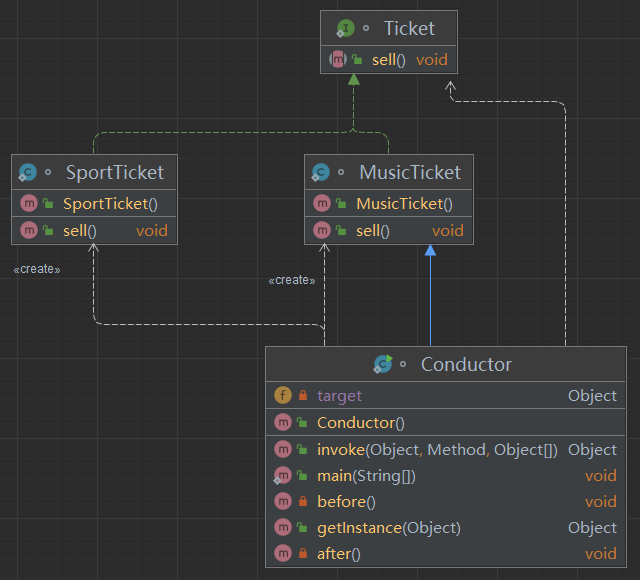Viewport: 640px width, 580px height.
Task: Click the SportTicket class title
Action: point(115,173)
